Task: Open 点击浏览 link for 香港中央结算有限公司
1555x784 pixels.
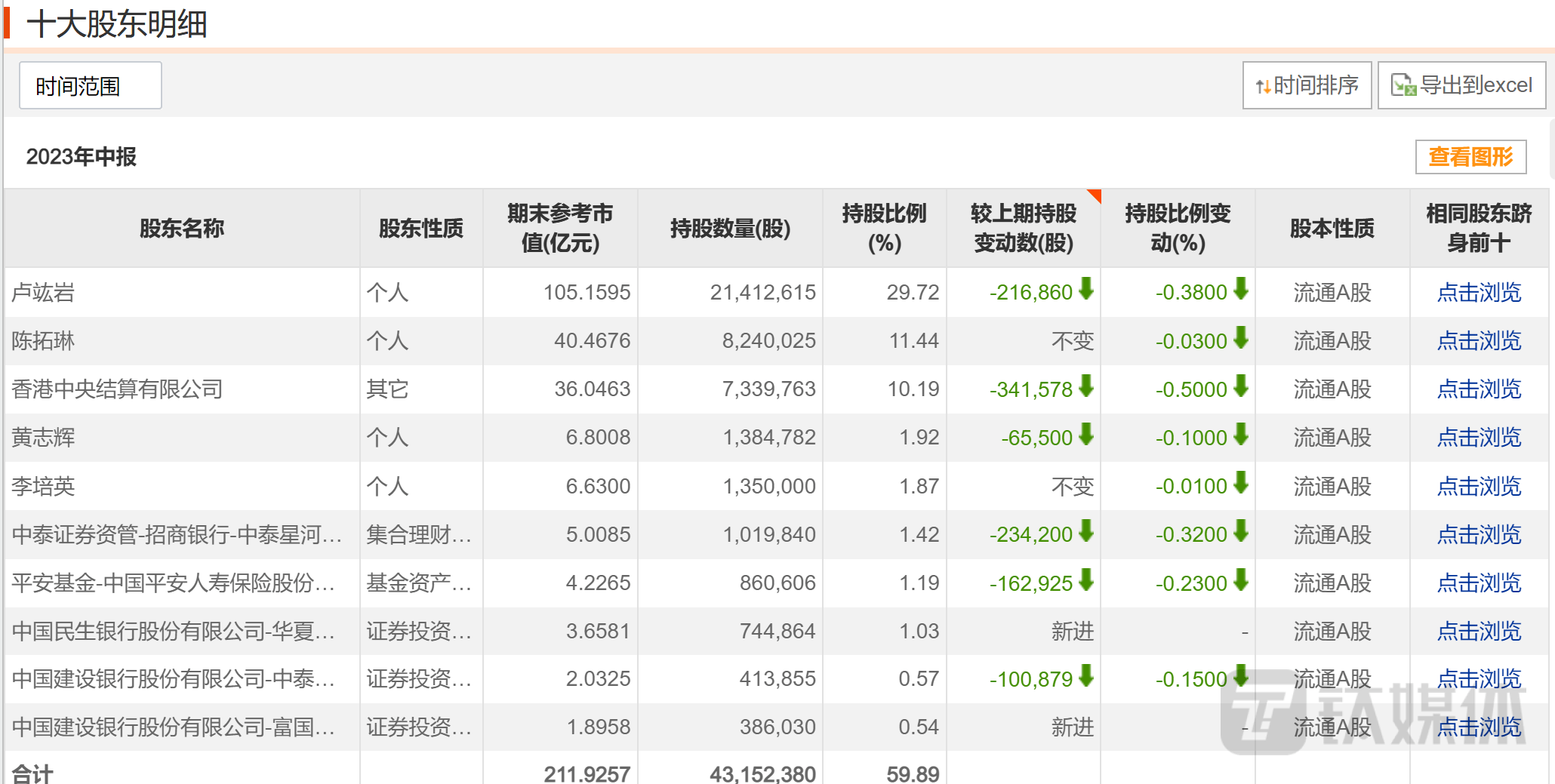Action: pos(1478,389)
